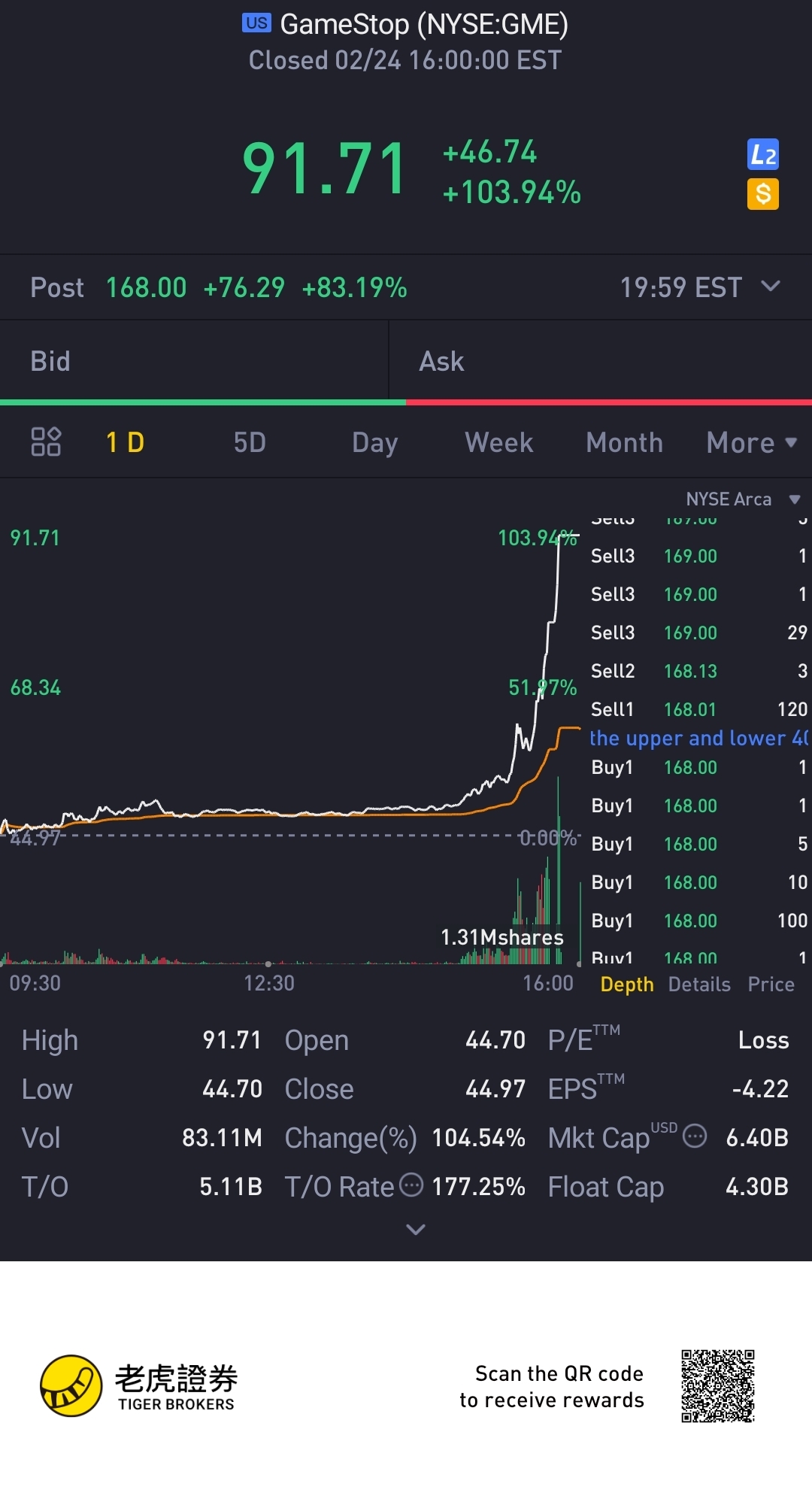Image resolution: width=812 pixels, height=1511 pixels.
Task: Tap the Open 44.70 value
Action: pyautogui.click(x=495, y=1040)
